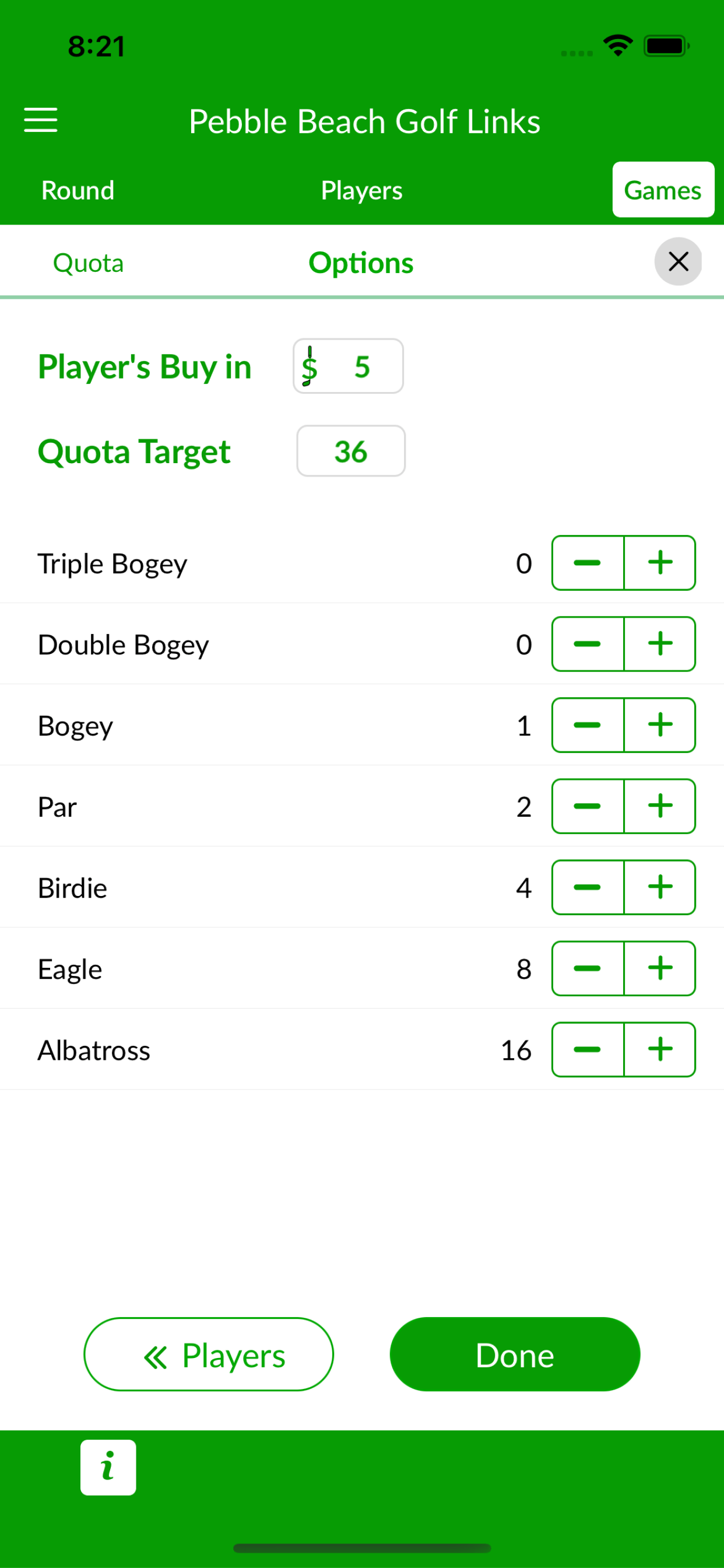Increase Par points with plus
This screenshot has height=1568, width=724.
coord(659,806)
